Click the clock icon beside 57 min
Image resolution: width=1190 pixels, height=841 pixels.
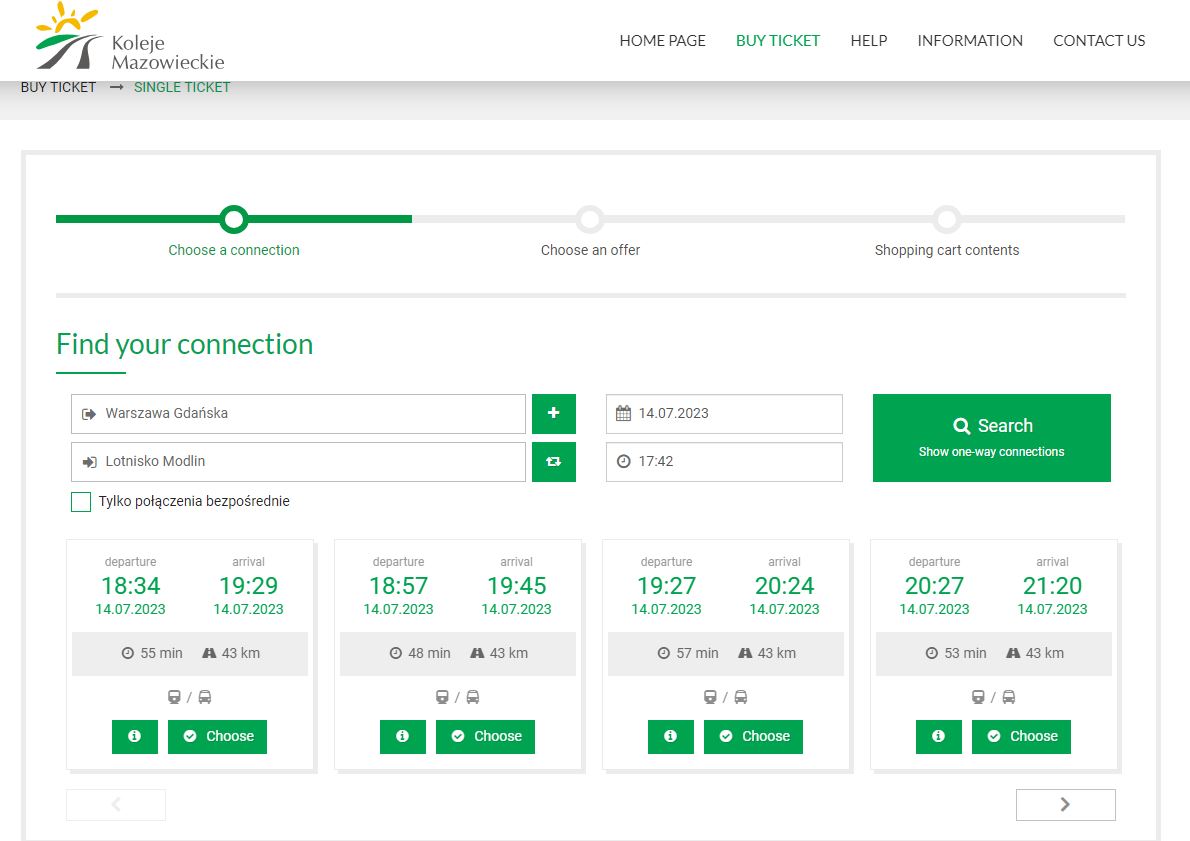point(663,653)
